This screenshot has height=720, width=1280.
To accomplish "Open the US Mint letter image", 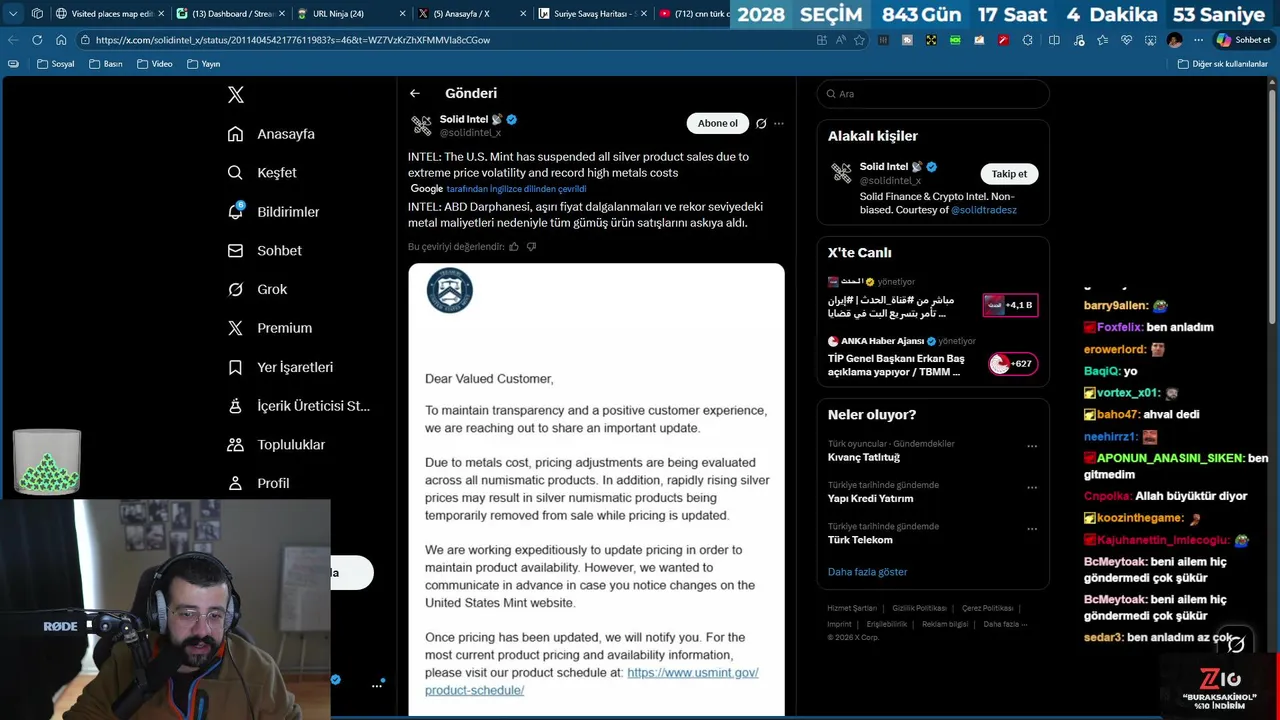I will (x=596, y=490).
